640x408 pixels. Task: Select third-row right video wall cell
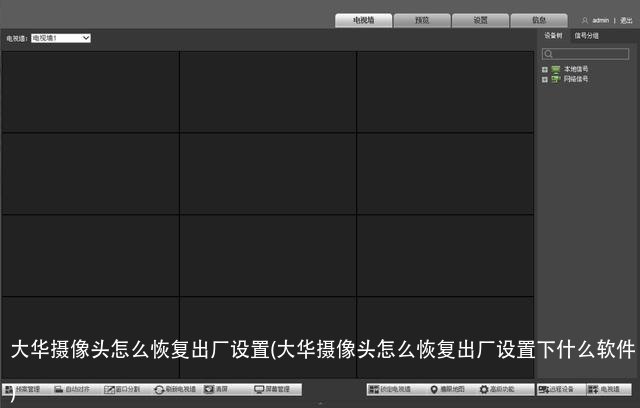click(x=445, y=255)
